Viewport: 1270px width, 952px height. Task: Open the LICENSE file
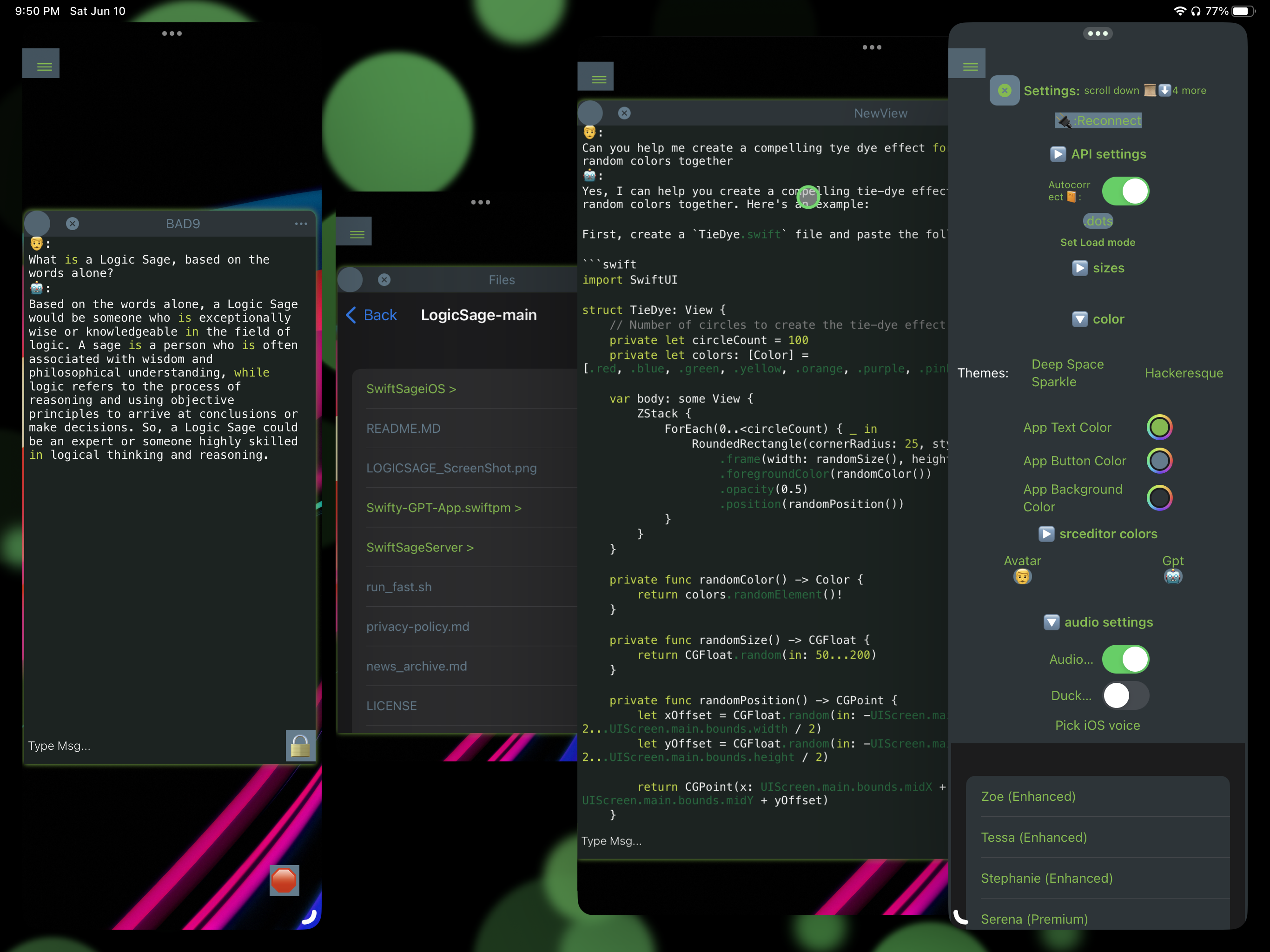[391, 706]
